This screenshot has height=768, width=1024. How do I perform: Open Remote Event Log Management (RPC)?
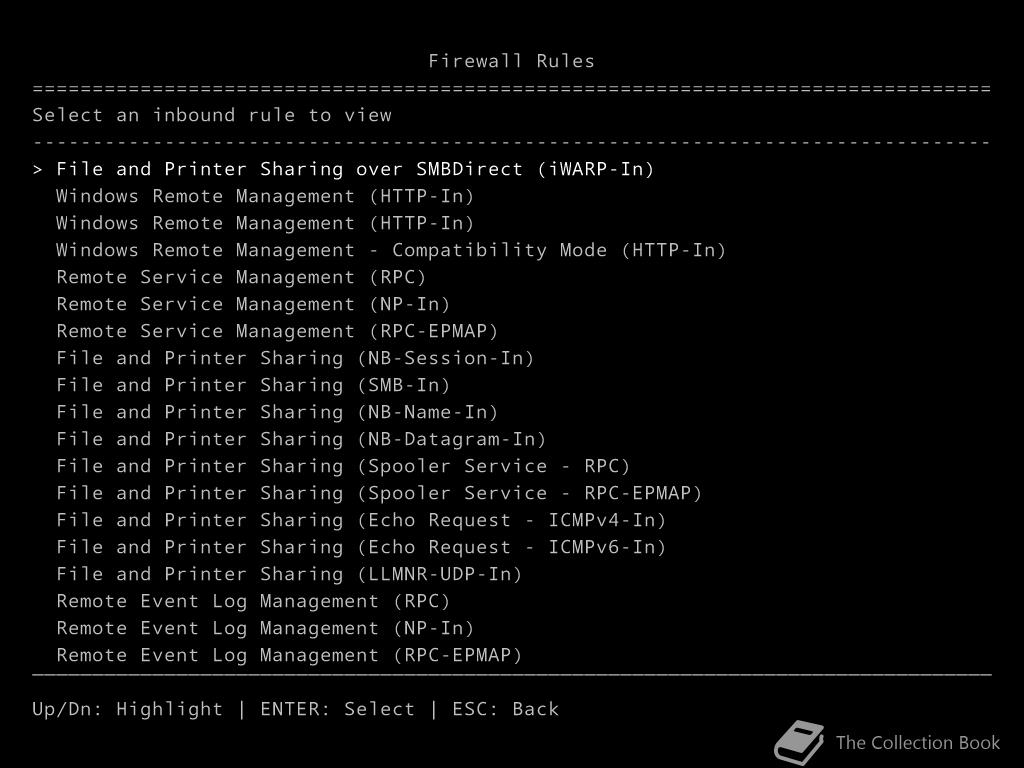(x=253, y=601)
